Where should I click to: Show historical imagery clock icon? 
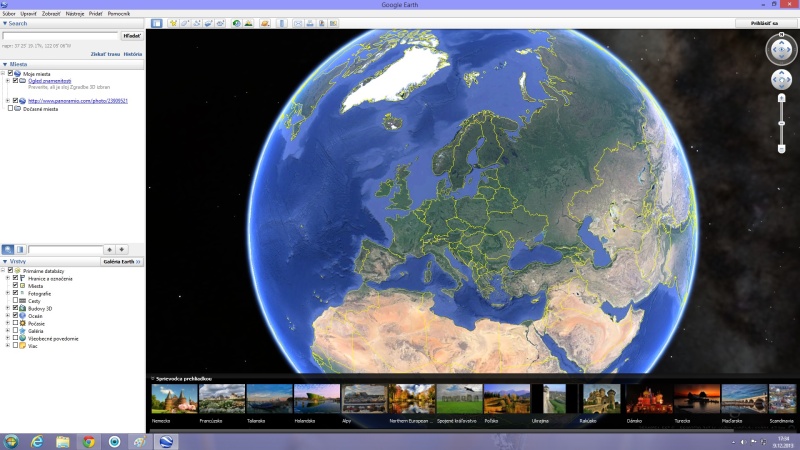click(x=236, y=23)
